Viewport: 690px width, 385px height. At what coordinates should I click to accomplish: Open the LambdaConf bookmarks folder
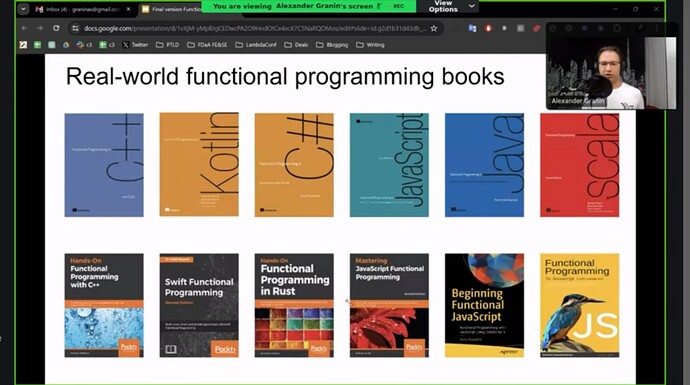(x=256, y=45)
